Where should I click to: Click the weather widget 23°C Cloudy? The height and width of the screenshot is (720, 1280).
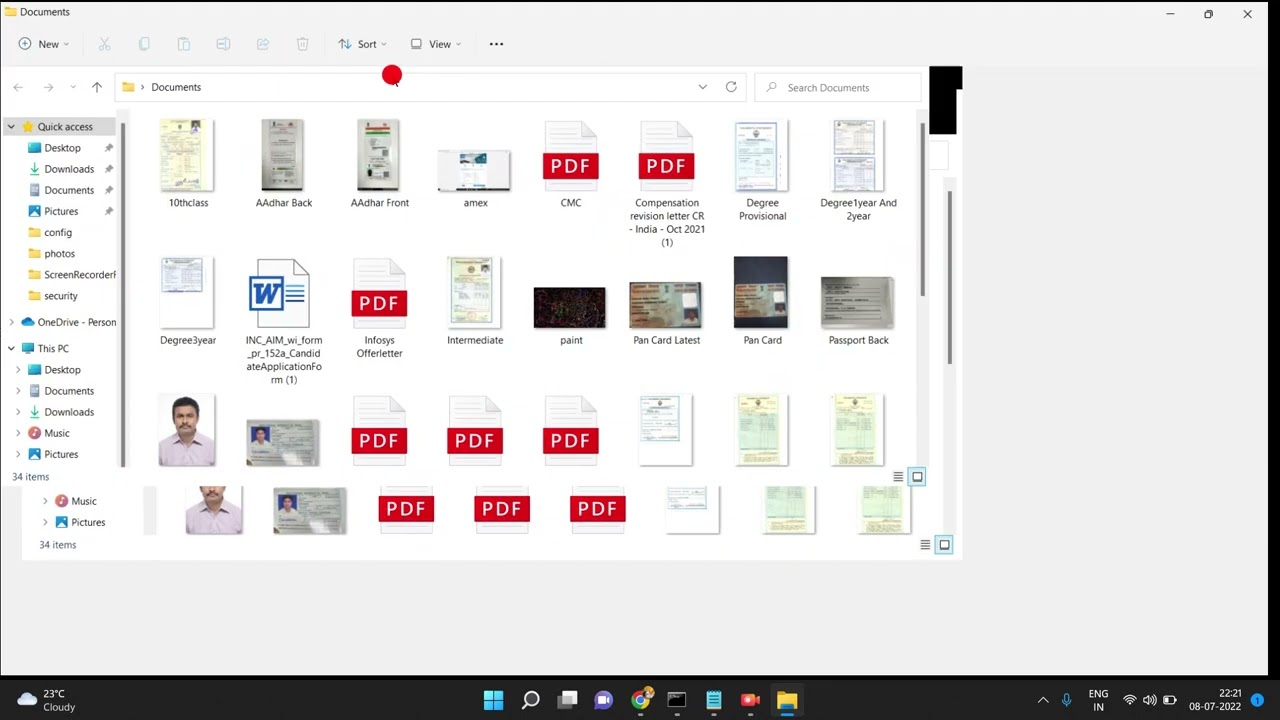coord(46,700)
